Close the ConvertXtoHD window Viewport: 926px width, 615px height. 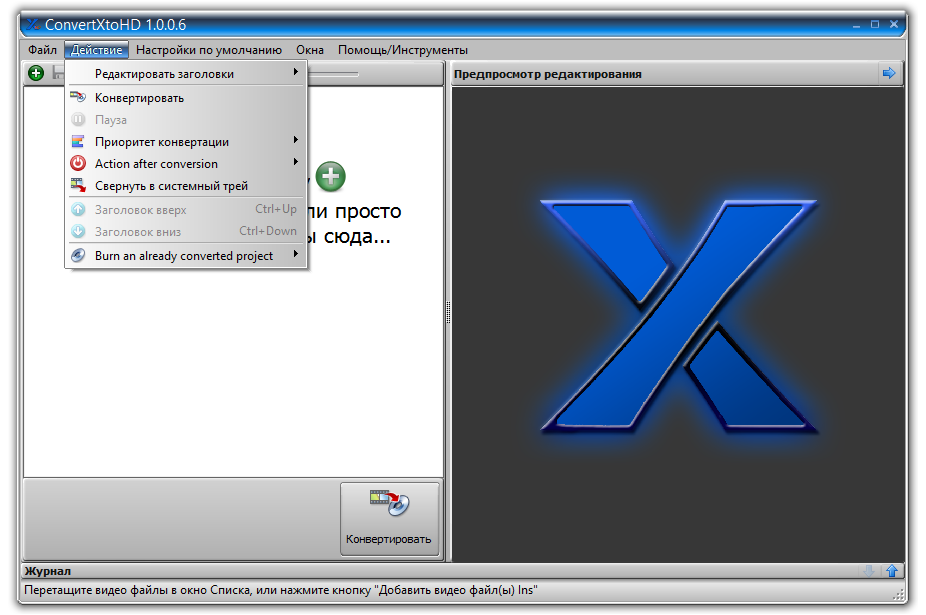click(894, 24)
